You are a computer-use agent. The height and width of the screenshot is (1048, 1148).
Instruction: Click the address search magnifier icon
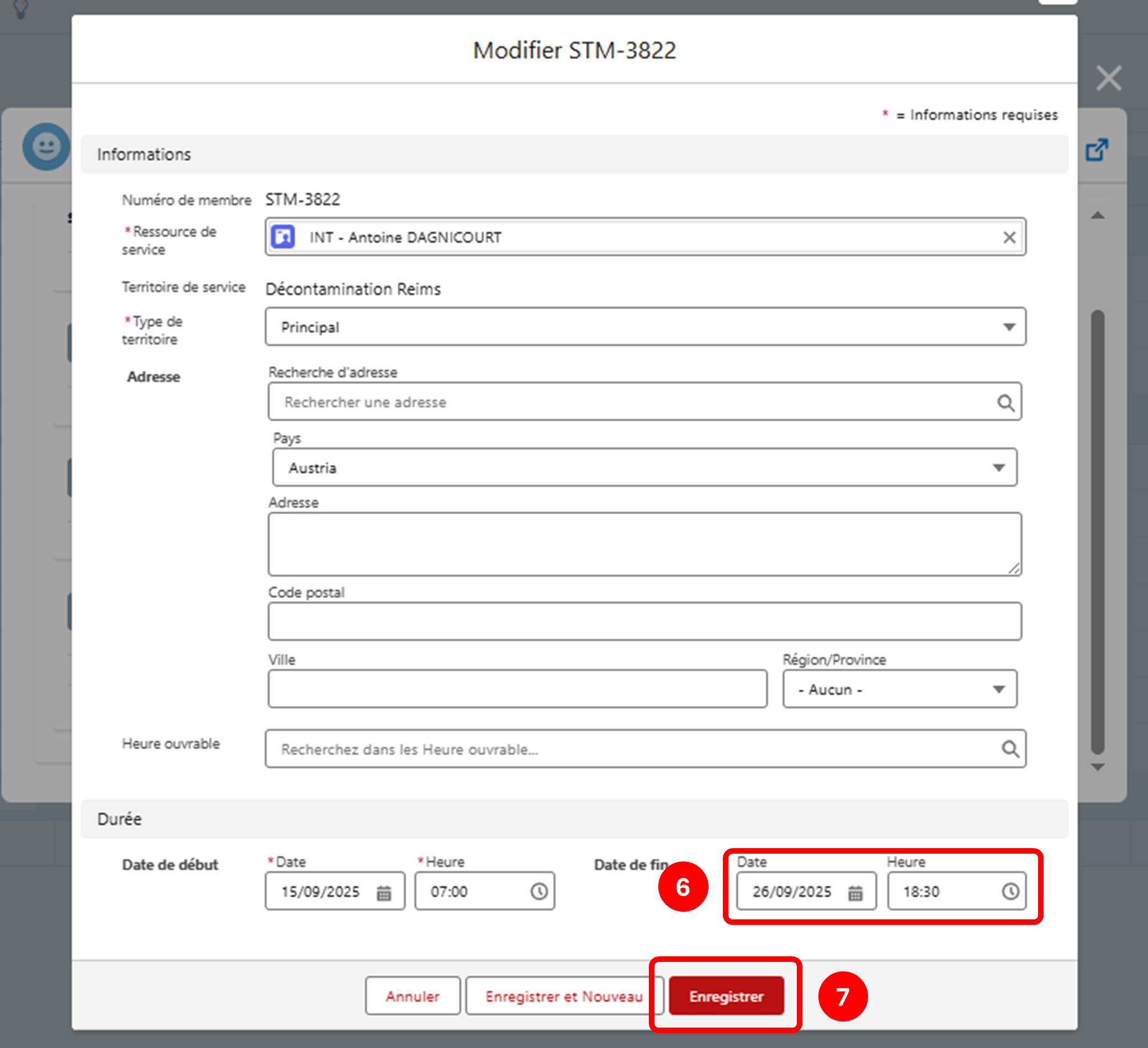coord(1006,403)
